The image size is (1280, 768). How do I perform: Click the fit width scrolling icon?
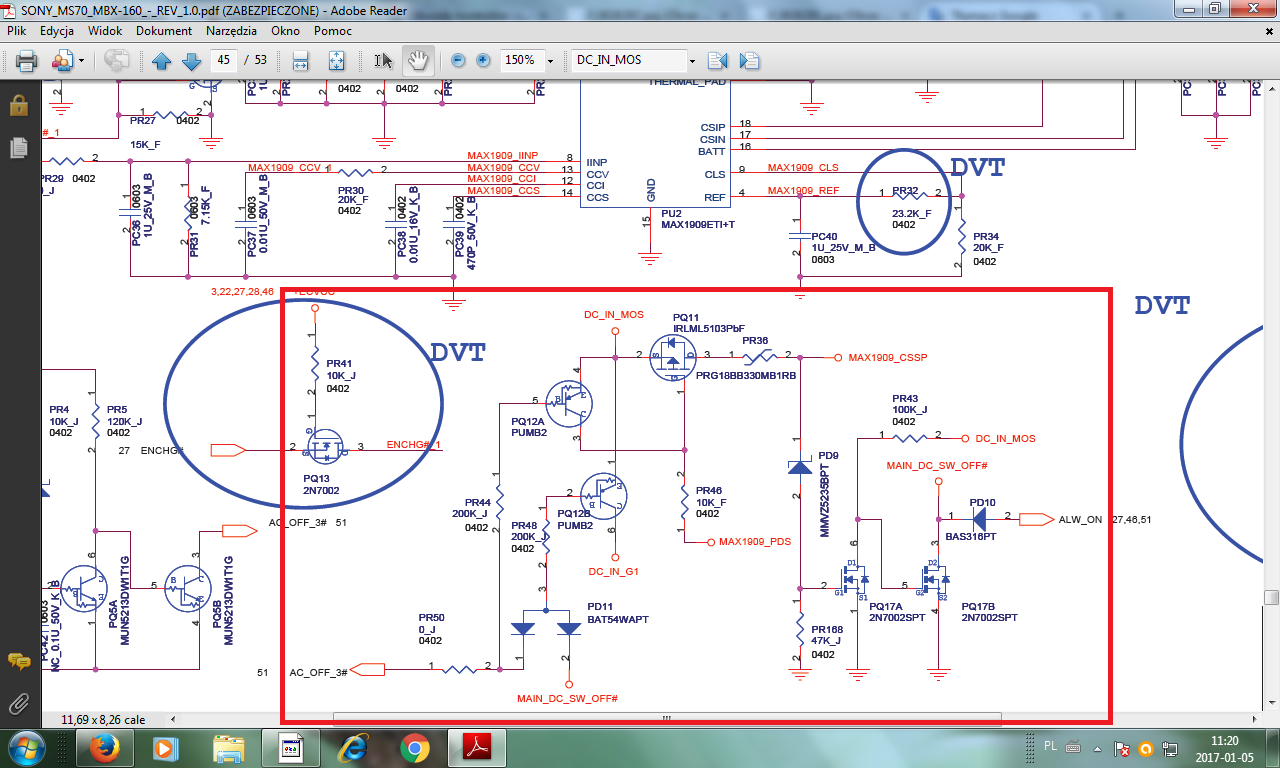tap(300, 60)
